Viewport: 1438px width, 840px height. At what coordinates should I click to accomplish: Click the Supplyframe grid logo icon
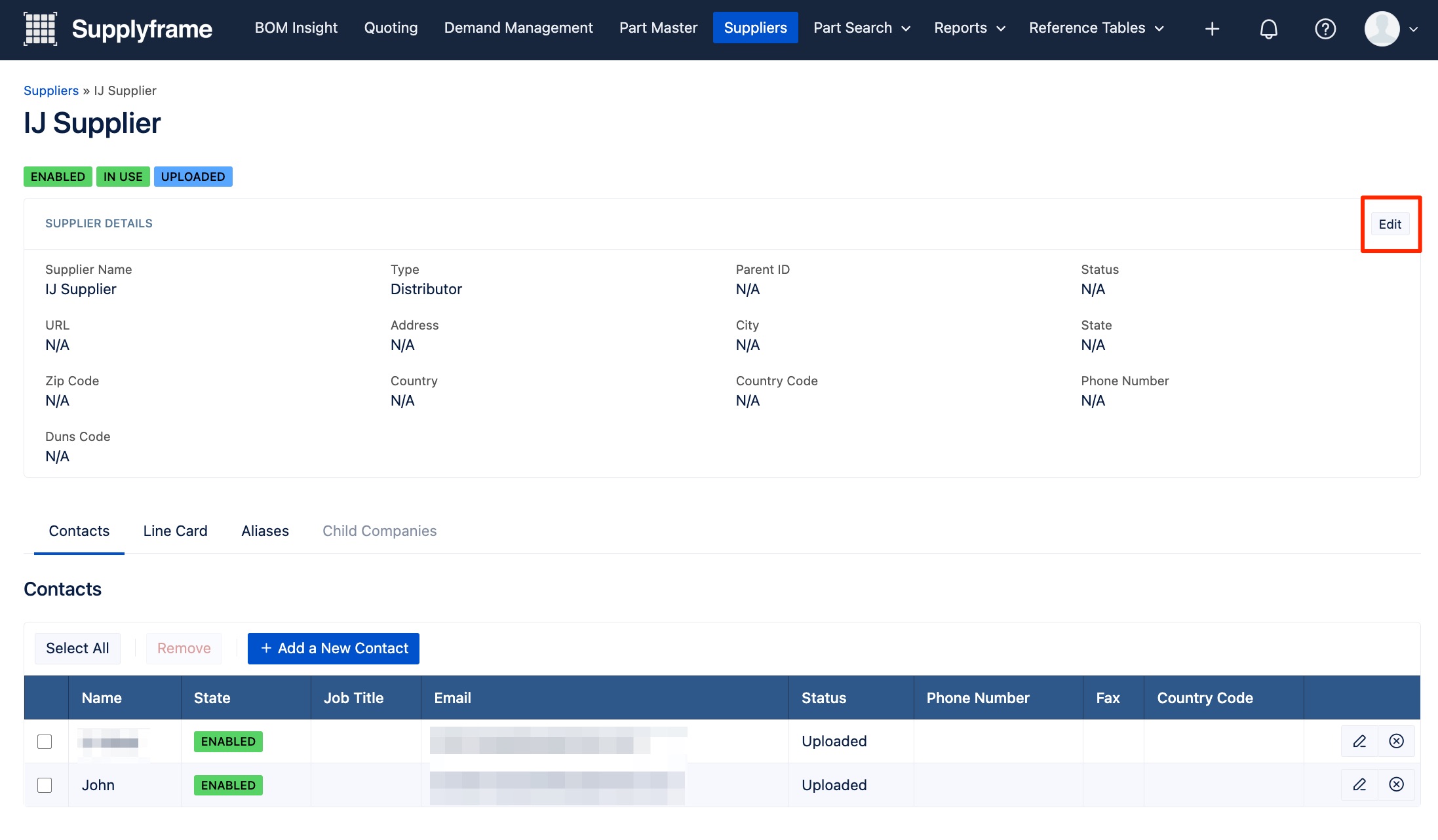click(x=41, y=28)
